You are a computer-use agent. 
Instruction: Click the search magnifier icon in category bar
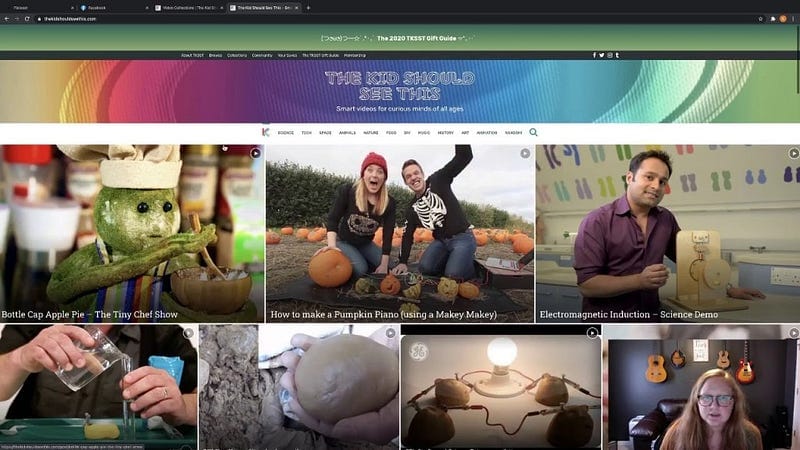pos(533,132)
